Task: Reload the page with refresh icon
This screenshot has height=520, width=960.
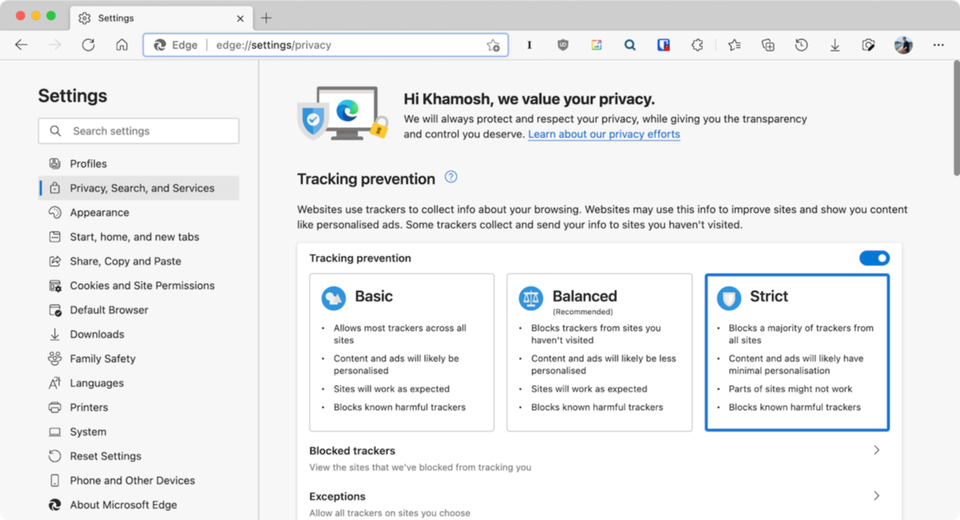Action: [x=88, y=45]
